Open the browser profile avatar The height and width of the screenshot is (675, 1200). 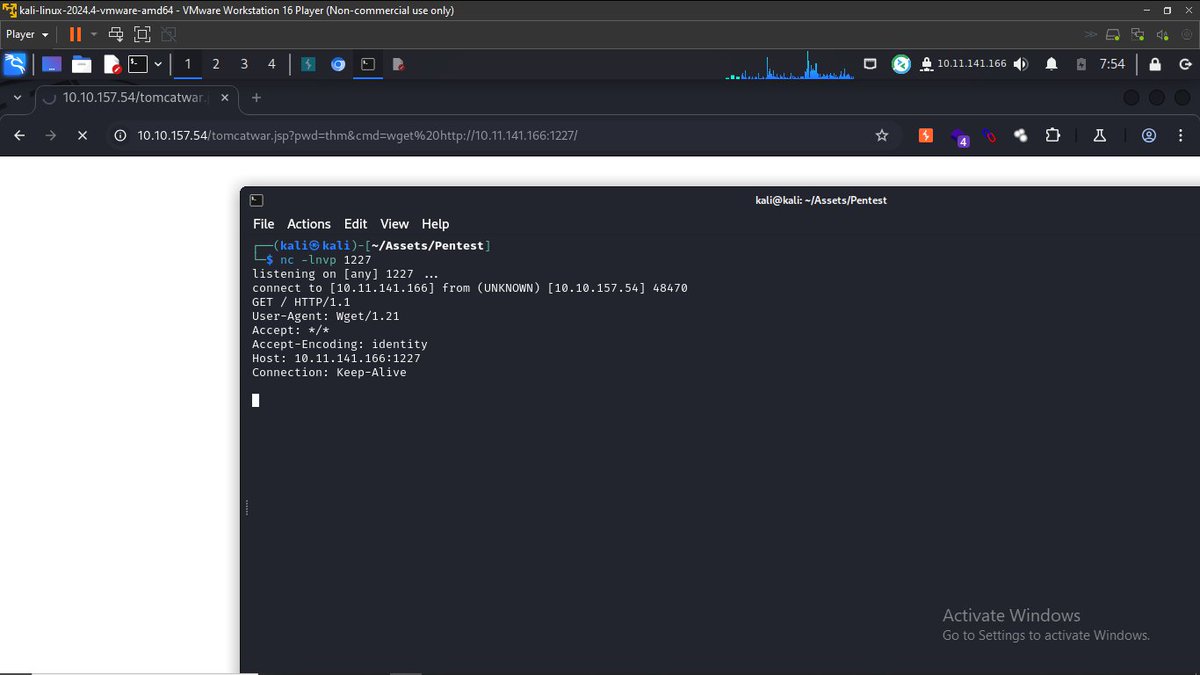point(1149,135)
